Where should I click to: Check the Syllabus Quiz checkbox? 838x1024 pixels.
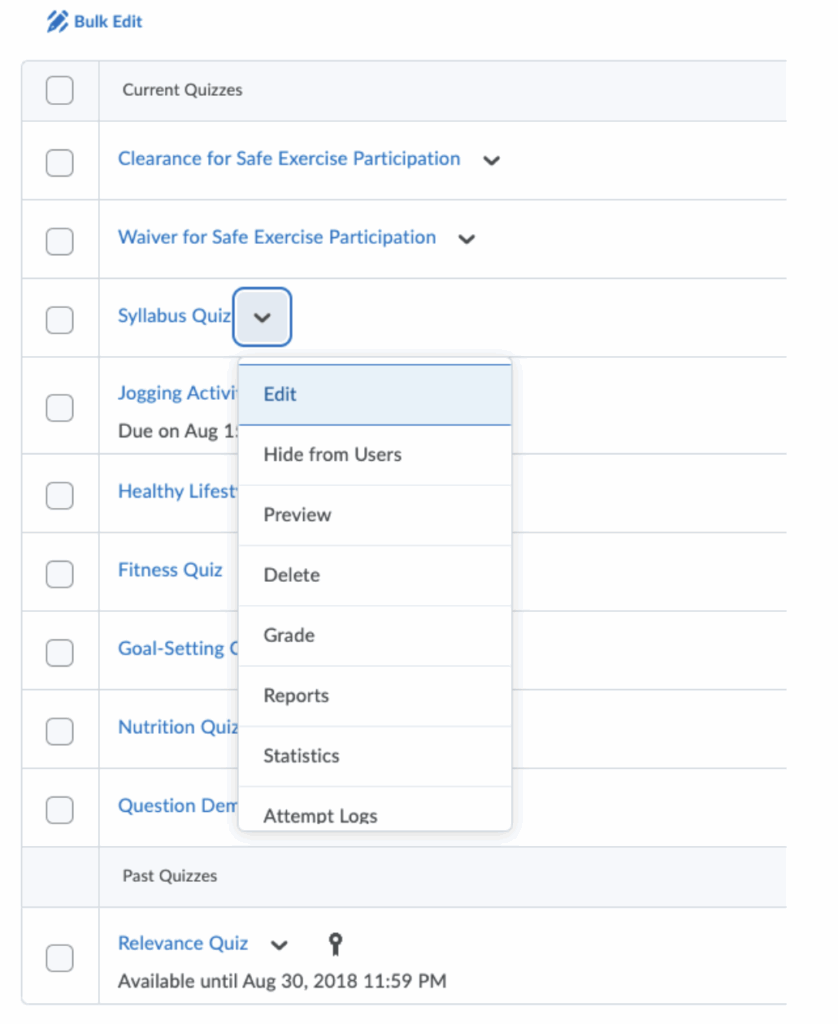pos(60,318)
